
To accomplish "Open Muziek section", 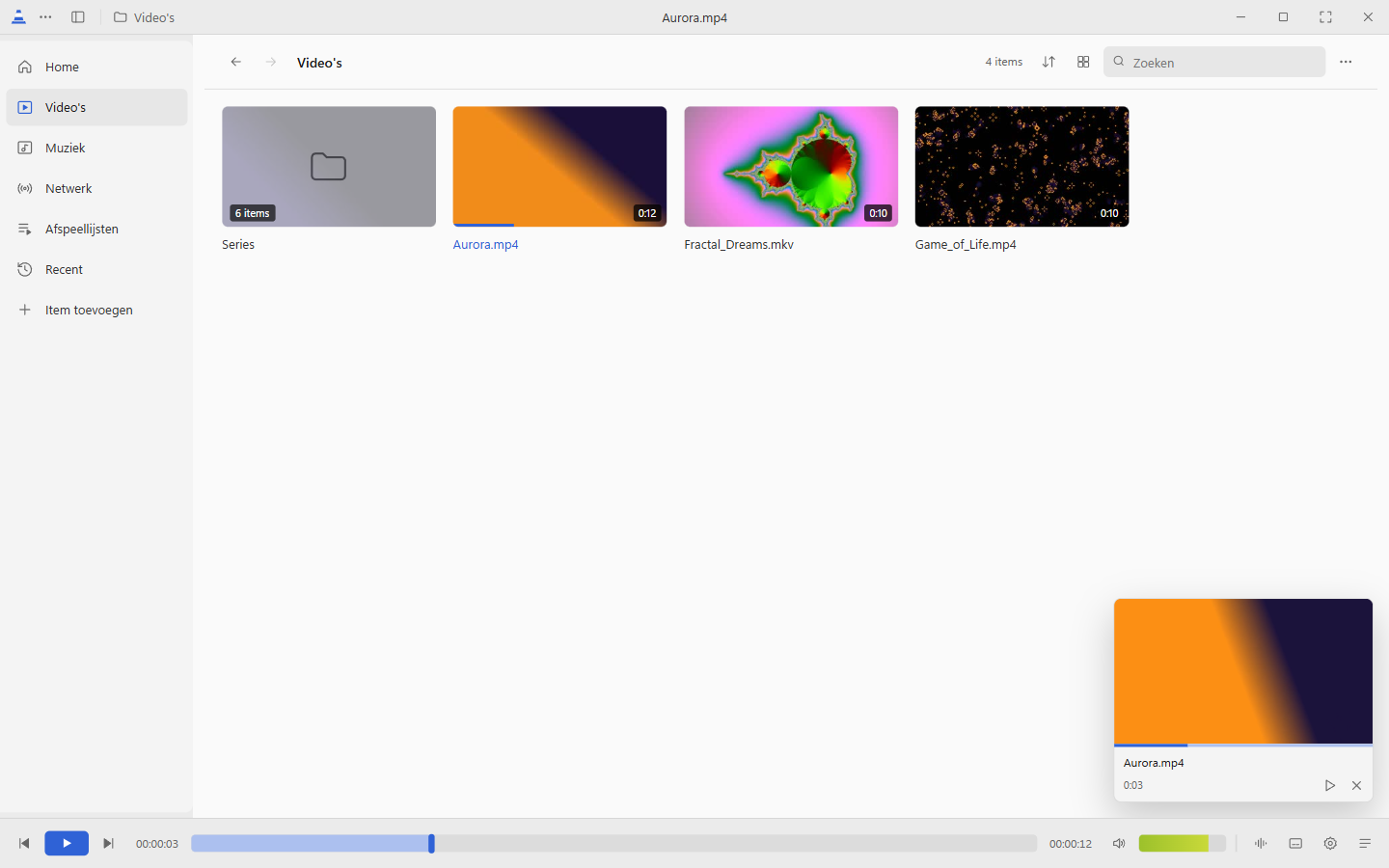I will coord(96,148).
